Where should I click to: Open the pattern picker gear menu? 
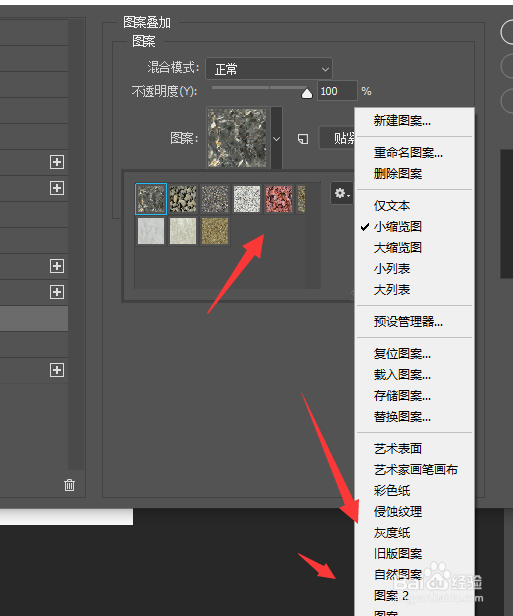pos(342,193)
